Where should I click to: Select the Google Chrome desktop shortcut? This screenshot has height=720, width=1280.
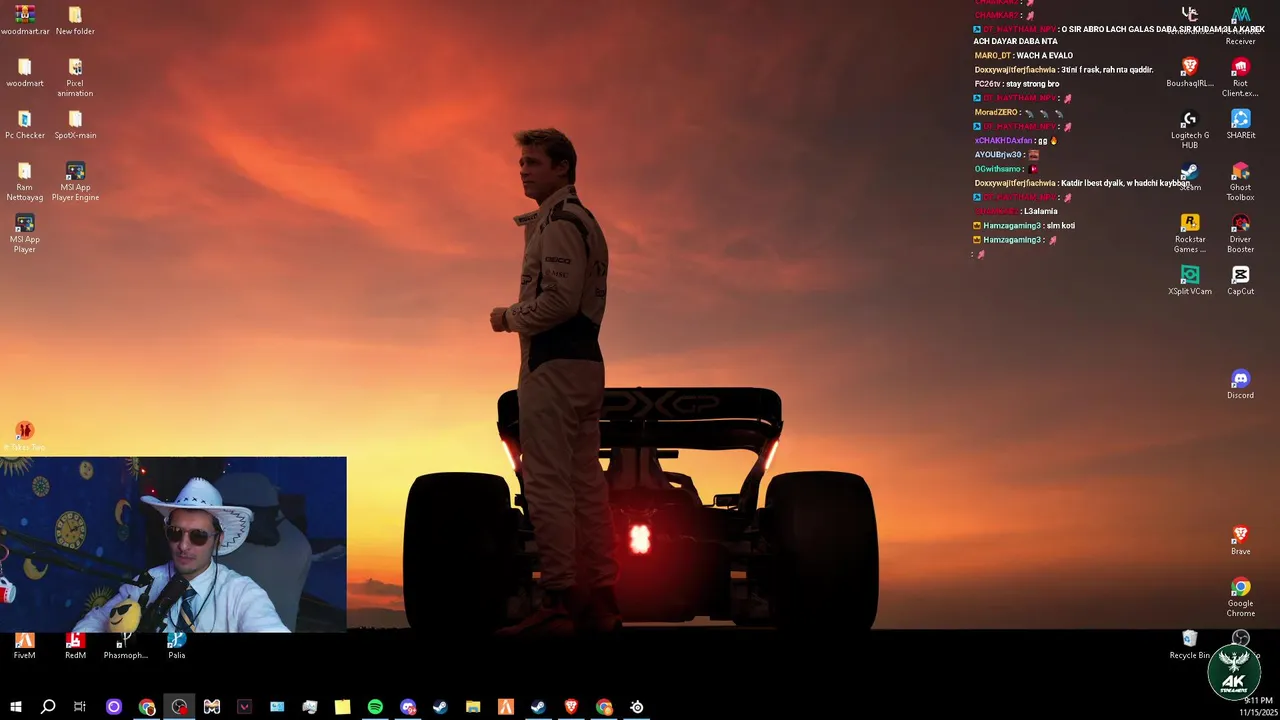[x=1240, y=597]
